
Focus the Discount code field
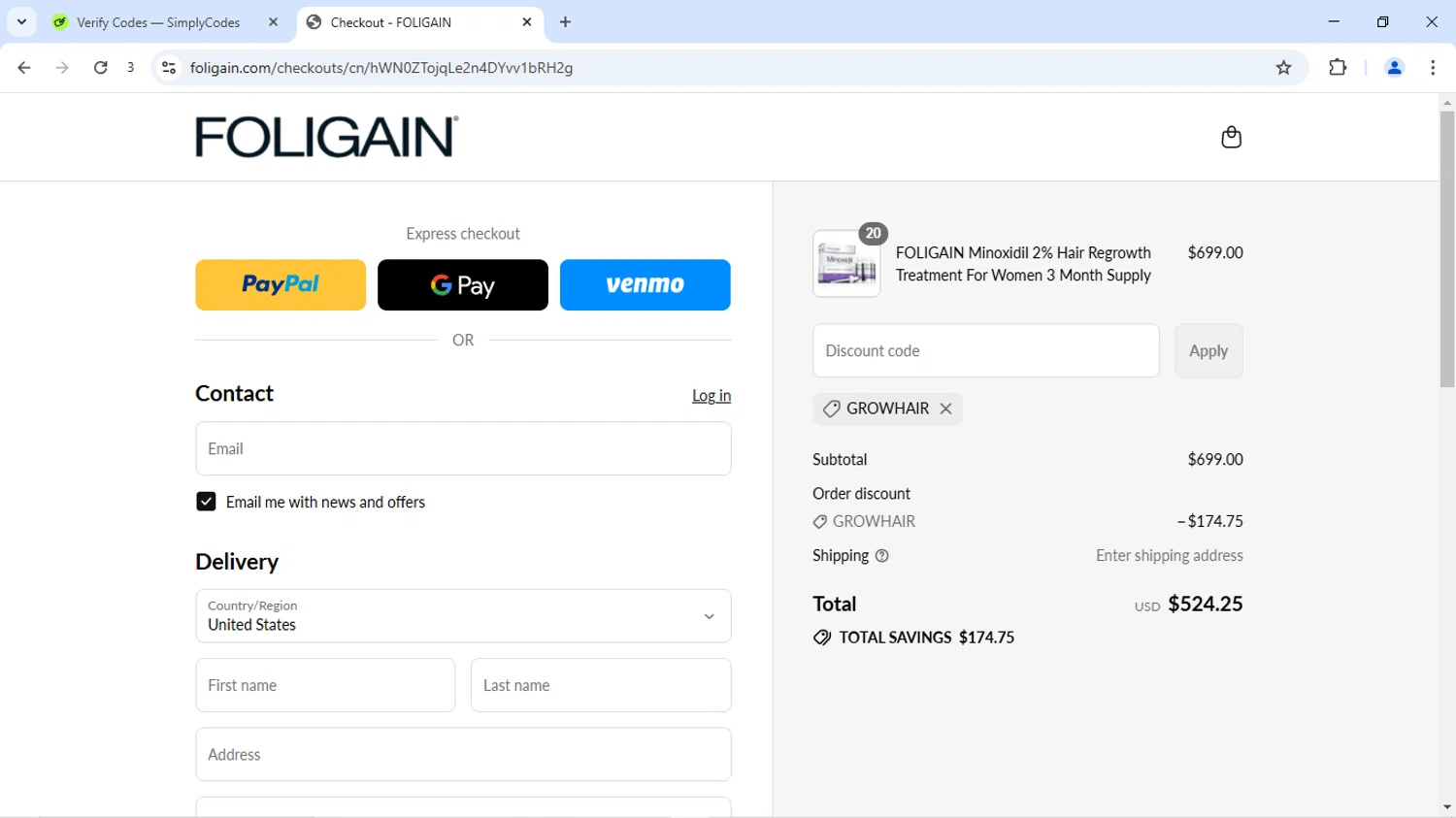(986, 350)
